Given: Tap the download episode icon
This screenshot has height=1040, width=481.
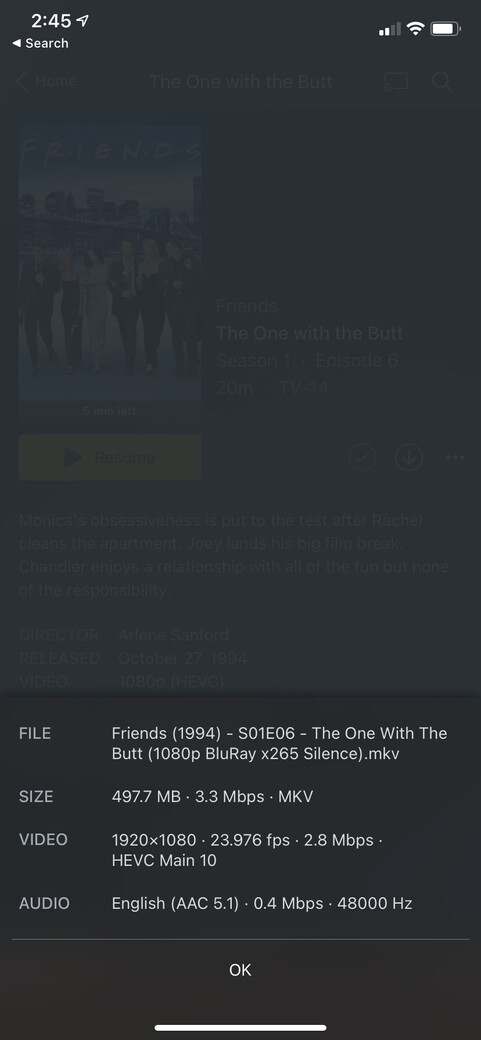Looking at the screenshot, I should pos(409,457).
